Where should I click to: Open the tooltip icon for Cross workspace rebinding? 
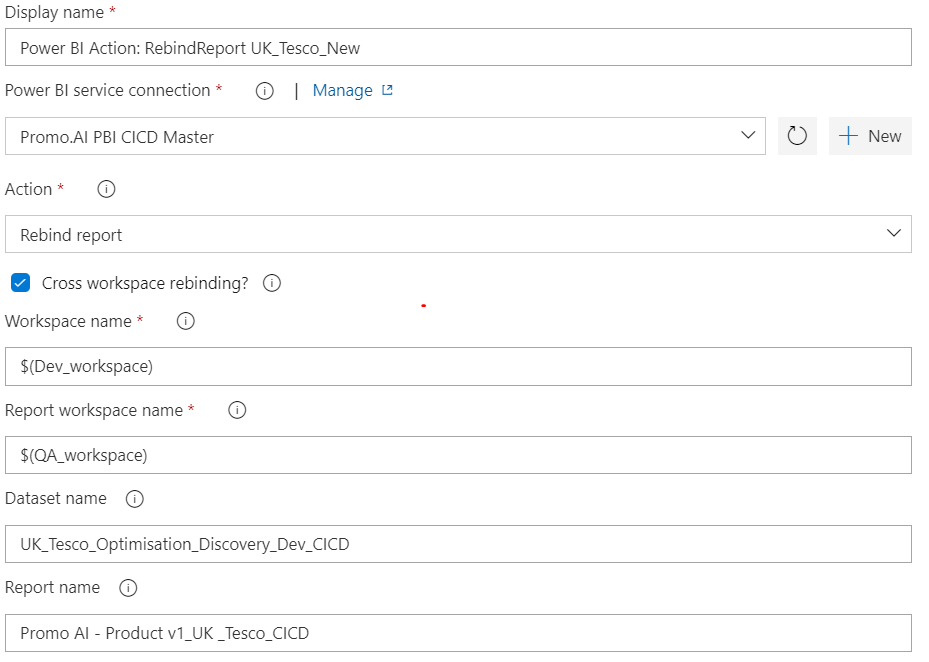point(270,283)
